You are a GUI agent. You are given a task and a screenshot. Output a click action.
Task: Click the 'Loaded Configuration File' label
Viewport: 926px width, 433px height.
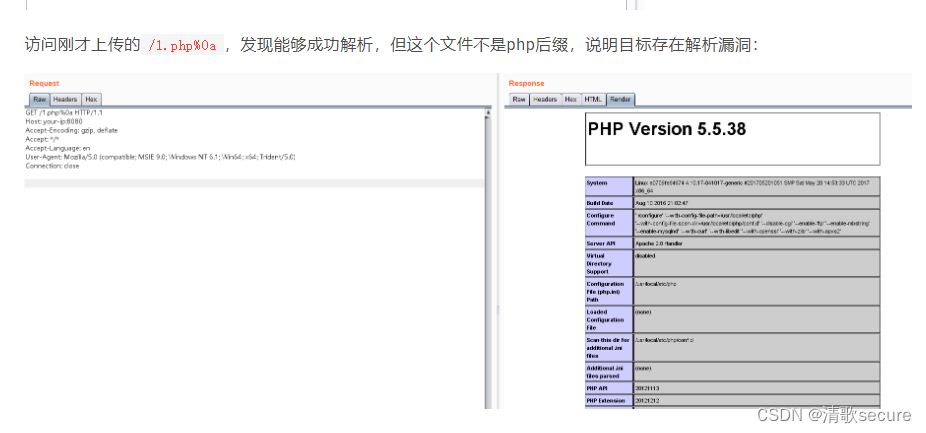coord(605,320)
